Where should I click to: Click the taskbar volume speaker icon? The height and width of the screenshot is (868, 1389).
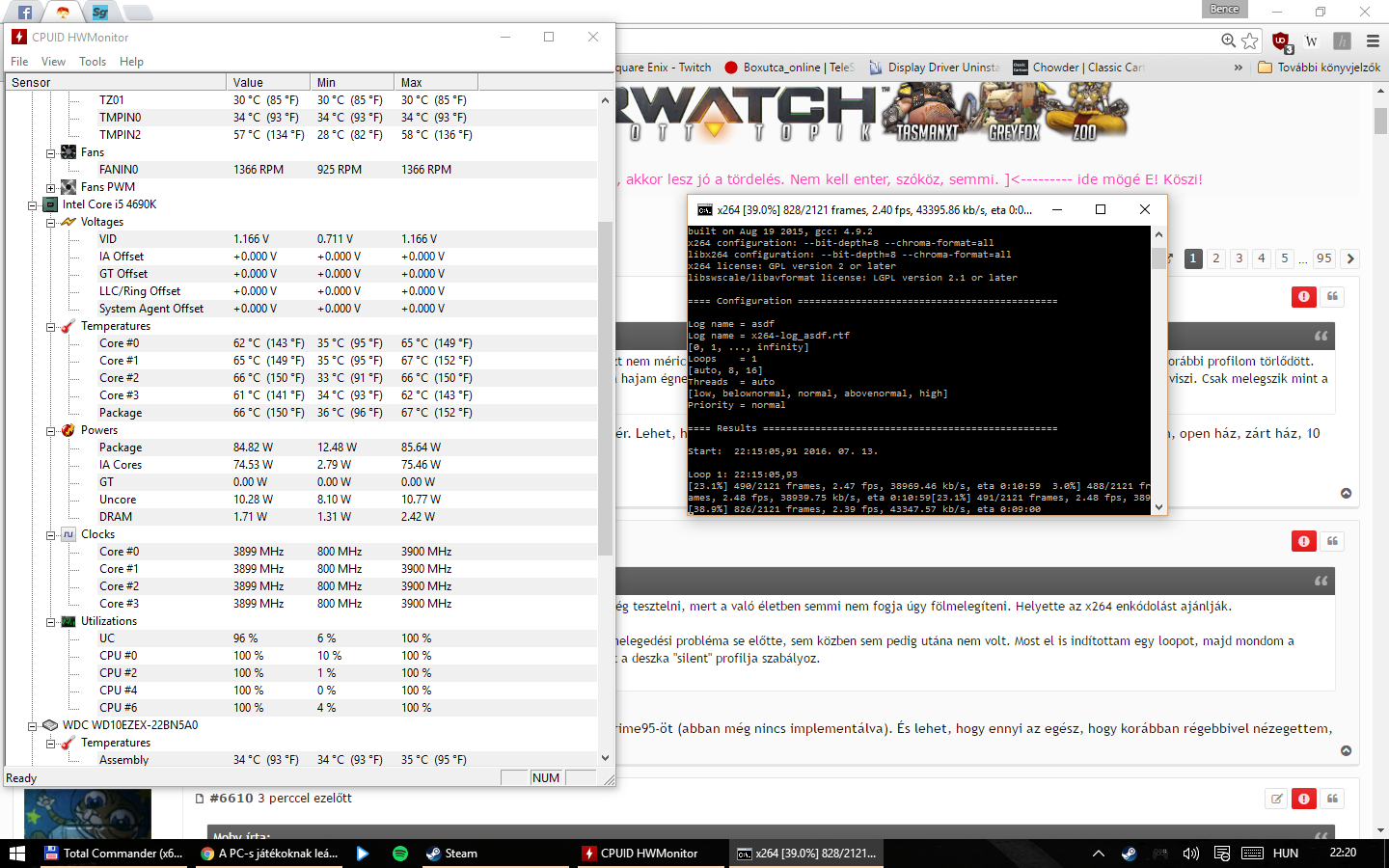pos(1191,854)
